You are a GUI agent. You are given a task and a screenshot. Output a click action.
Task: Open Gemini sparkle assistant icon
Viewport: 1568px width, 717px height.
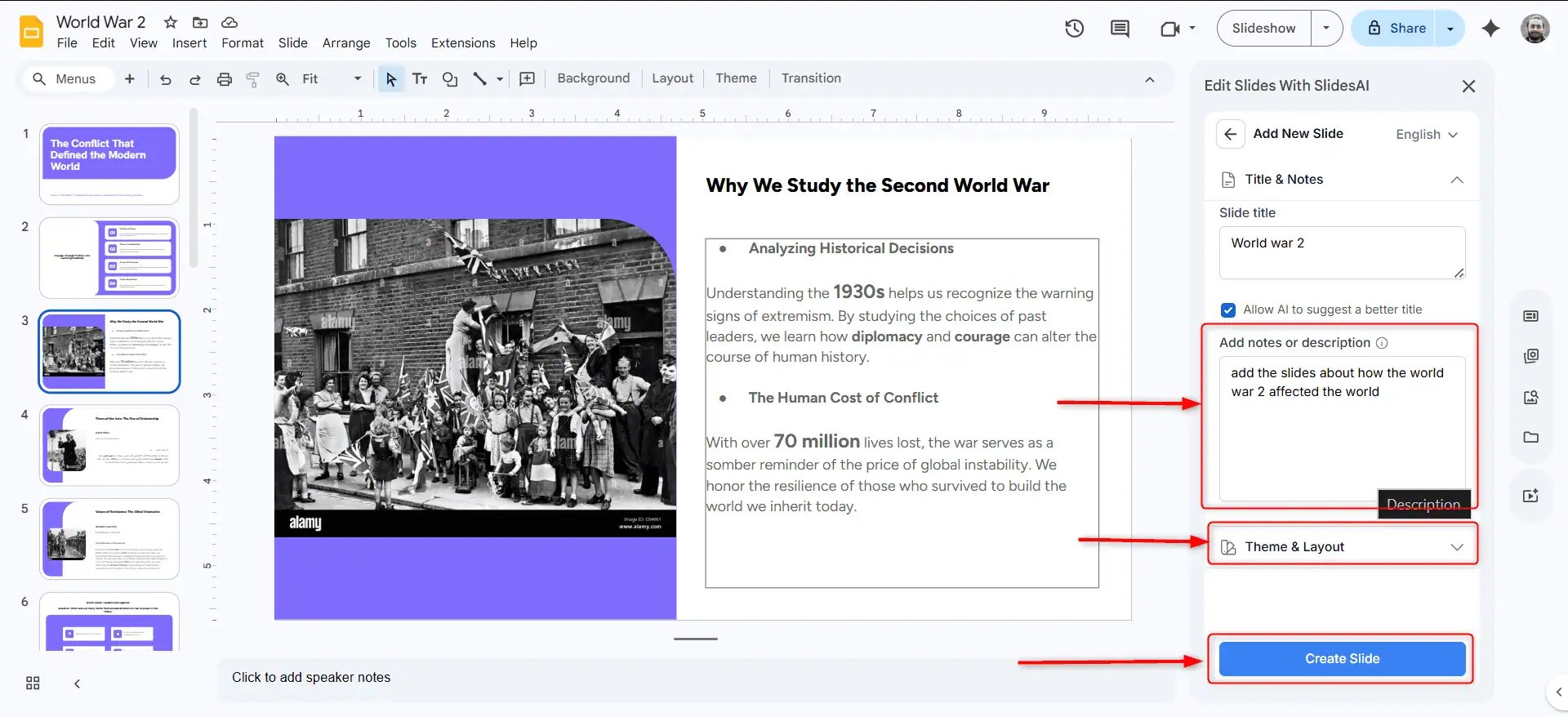[x=1491, y=29]
